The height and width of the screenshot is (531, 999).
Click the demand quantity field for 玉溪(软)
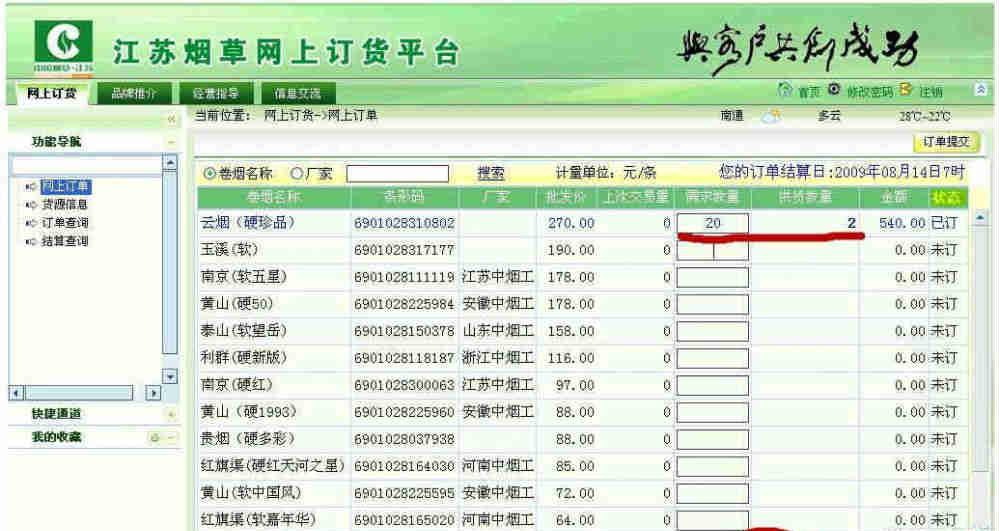[x=712, y=249]
